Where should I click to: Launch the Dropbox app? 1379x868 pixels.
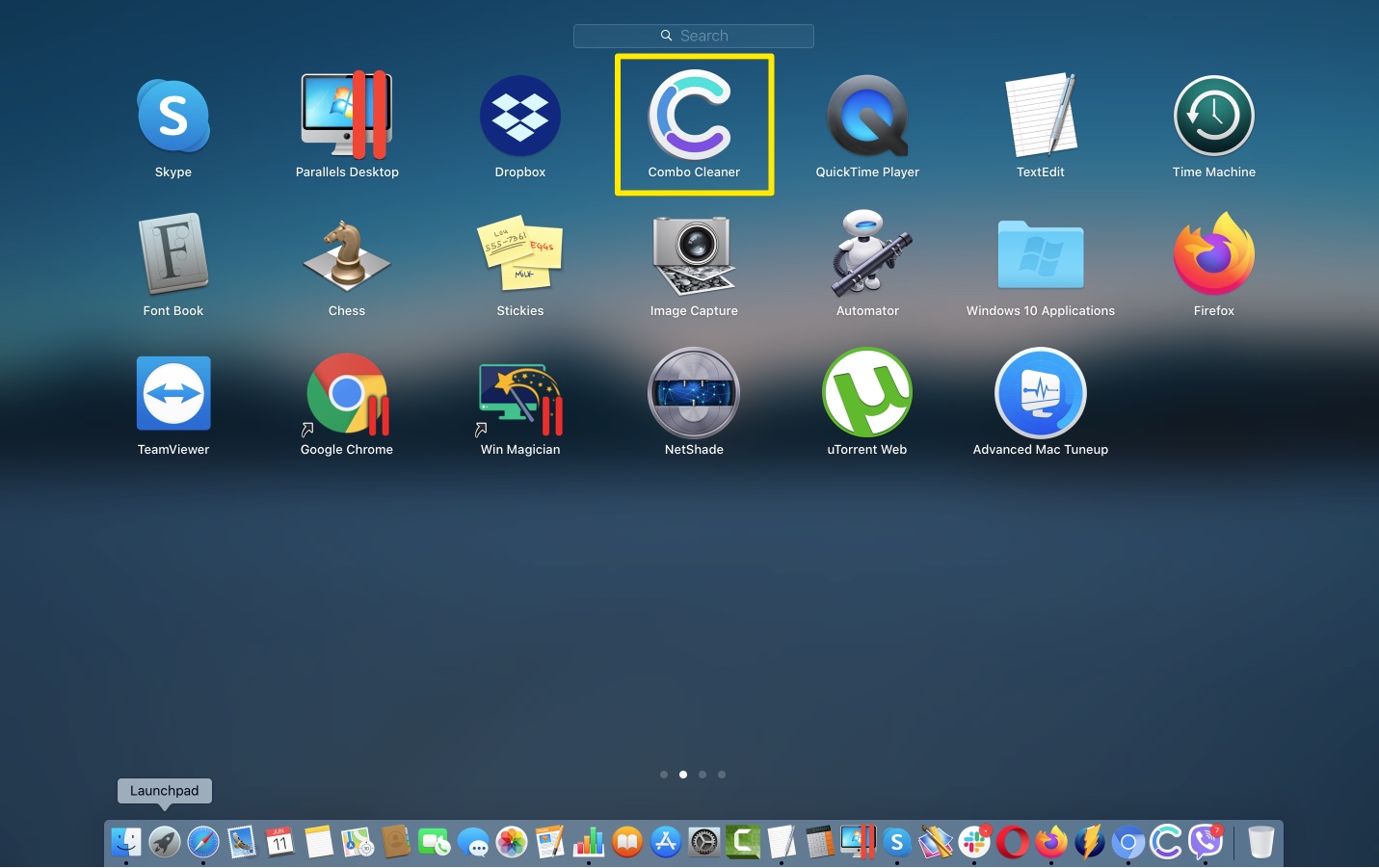pos(520,117)
